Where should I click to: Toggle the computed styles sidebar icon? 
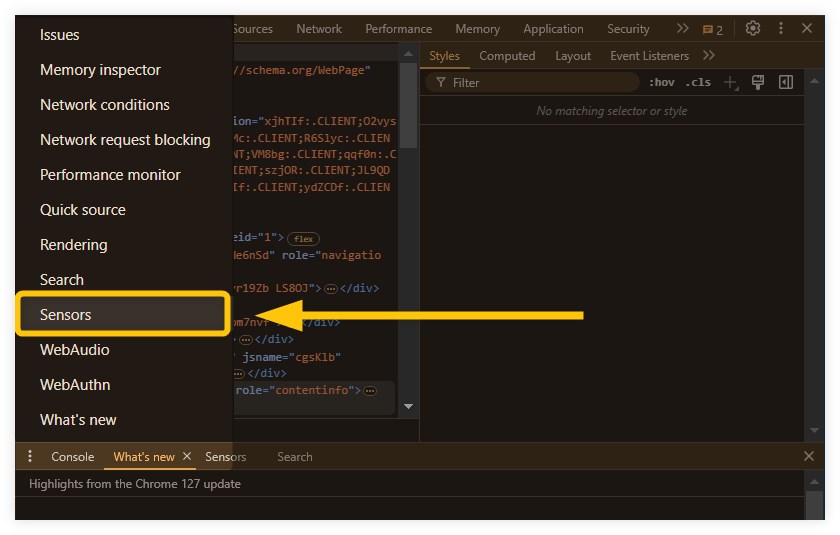tap(786, 82)
